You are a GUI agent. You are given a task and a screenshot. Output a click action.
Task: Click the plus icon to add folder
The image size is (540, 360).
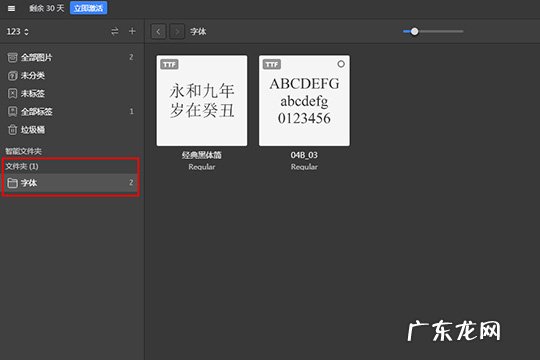pos(132,31)
